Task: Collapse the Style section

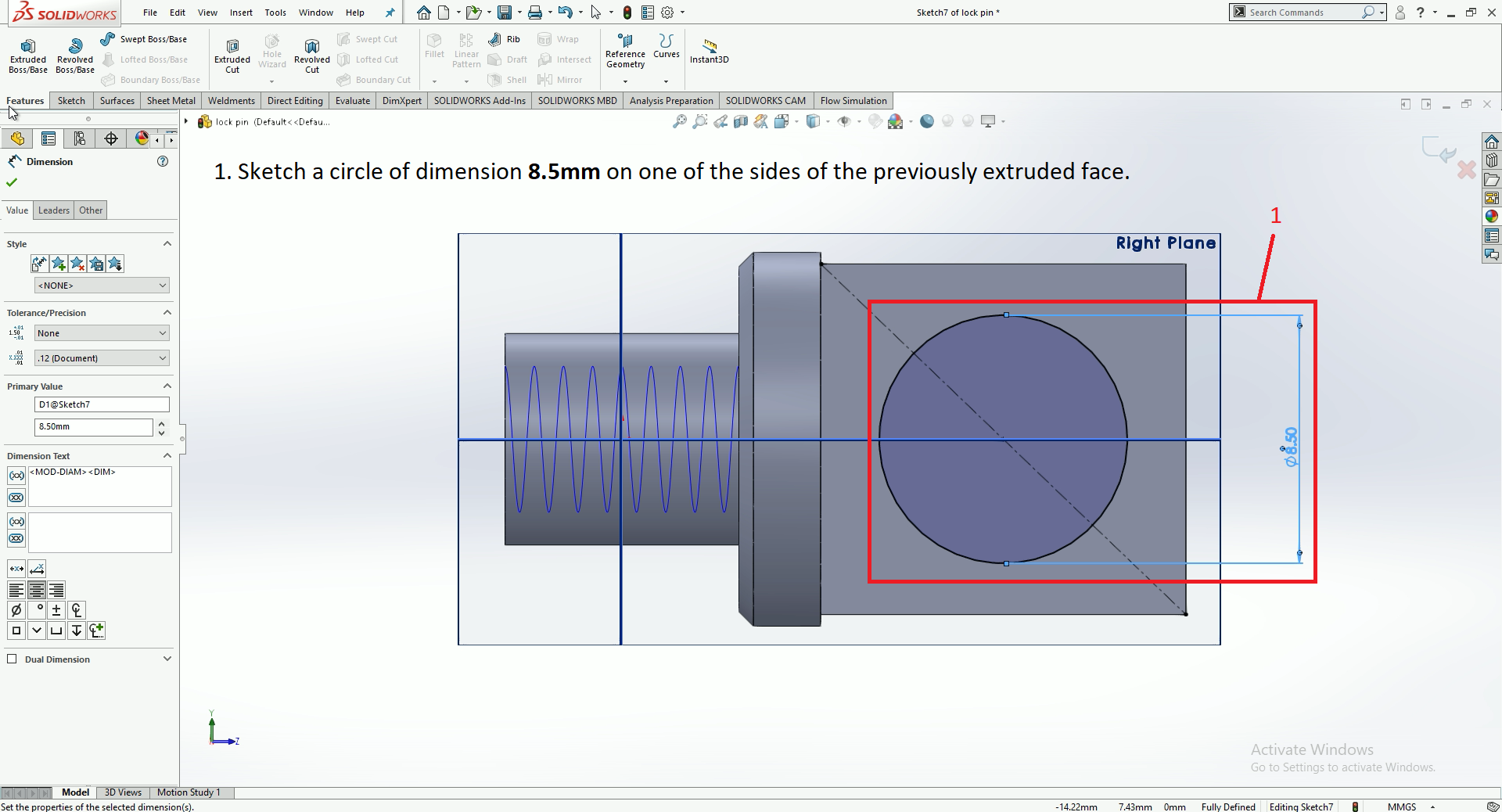Action: tap(167, 244)
